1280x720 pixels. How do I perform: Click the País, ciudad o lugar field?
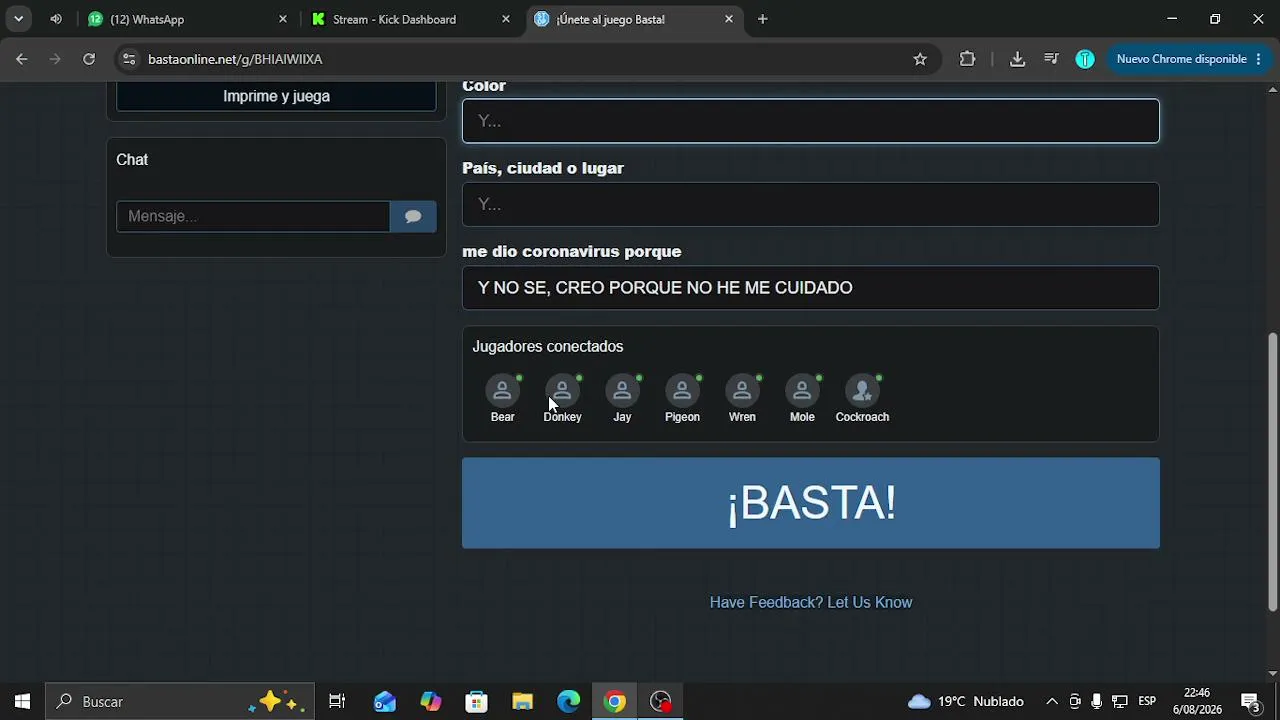pyautogui.click(x=811, y=204)
